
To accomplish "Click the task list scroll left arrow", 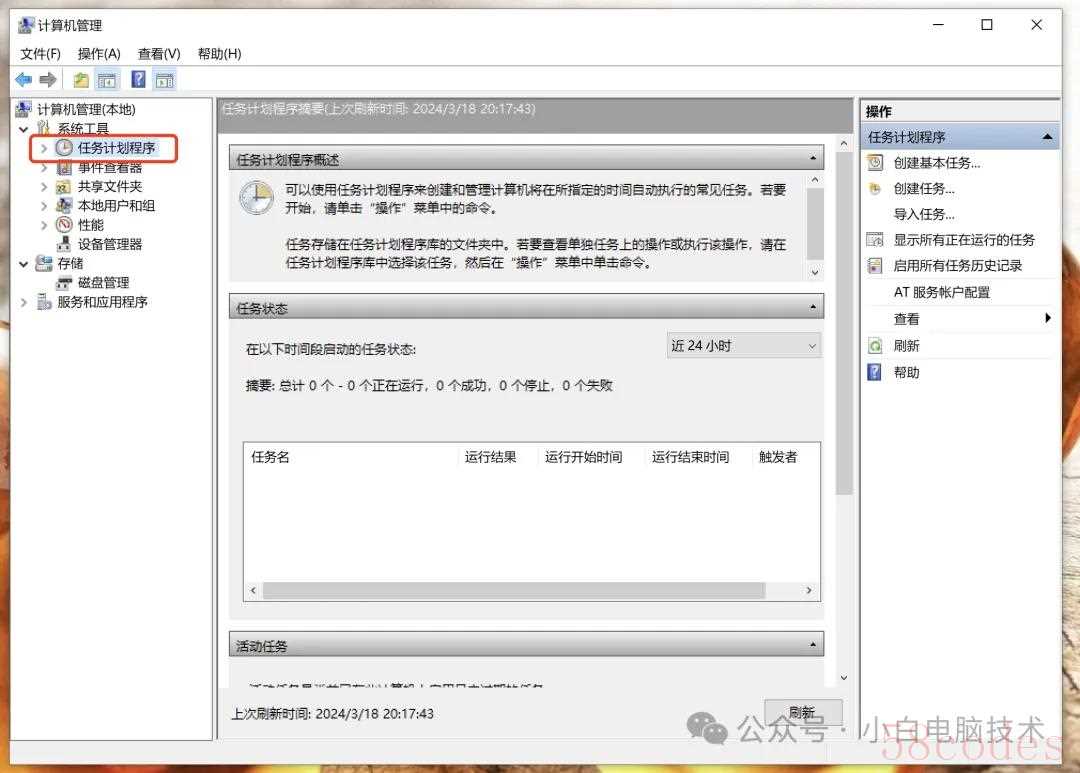I will (253, 590).
